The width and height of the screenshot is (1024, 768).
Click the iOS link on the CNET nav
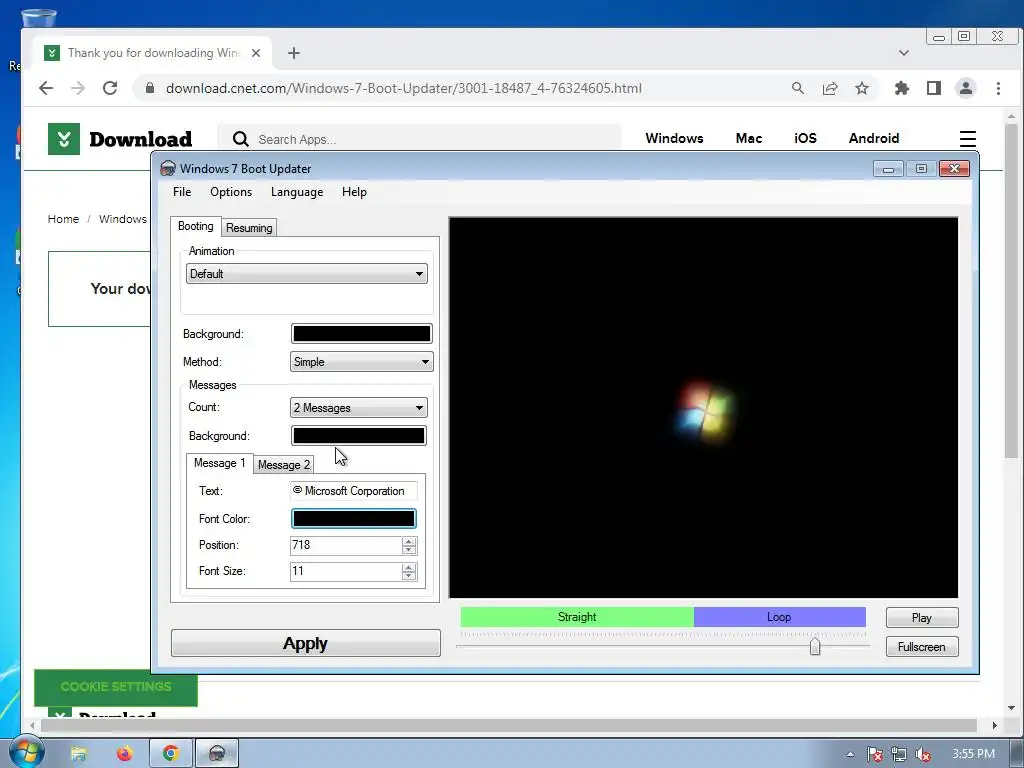805,138
